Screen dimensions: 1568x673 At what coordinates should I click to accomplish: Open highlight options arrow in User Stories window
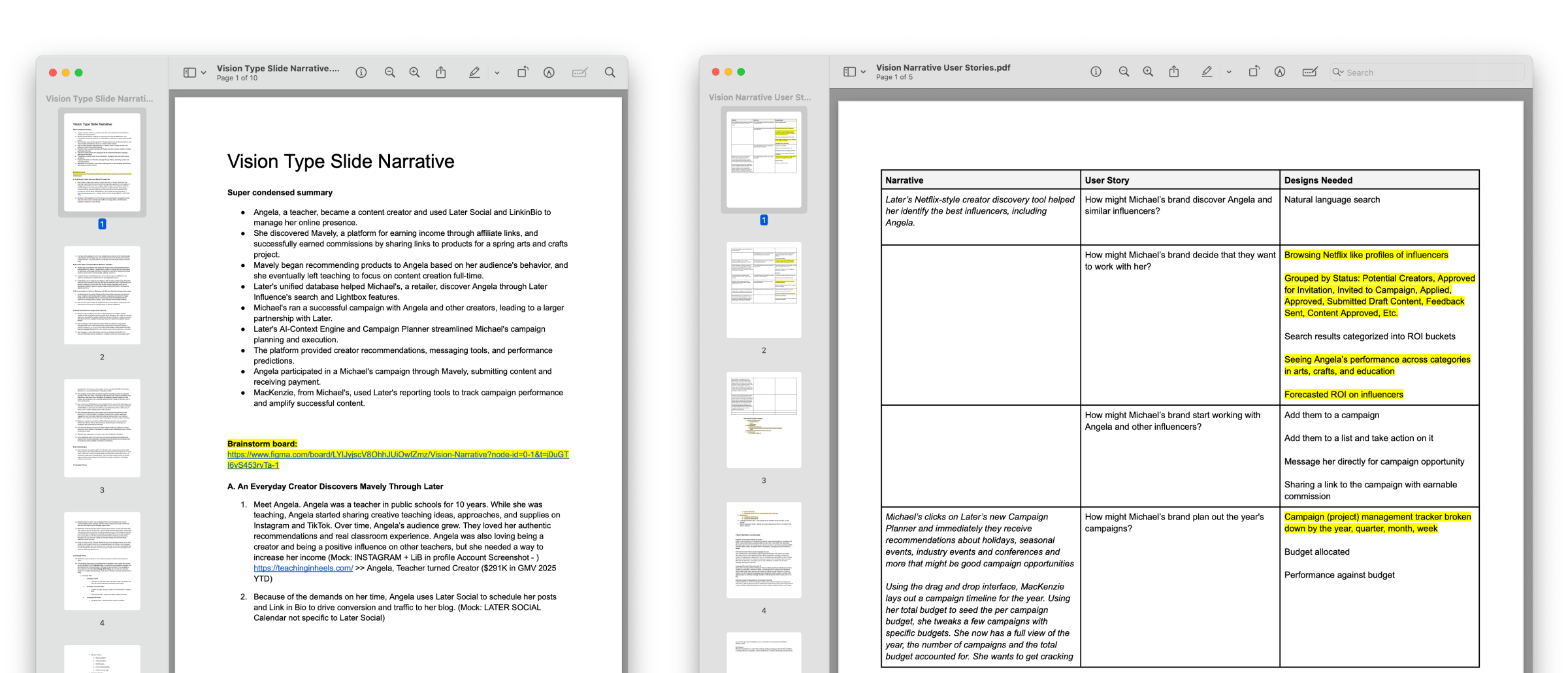tap(1229, 73)
